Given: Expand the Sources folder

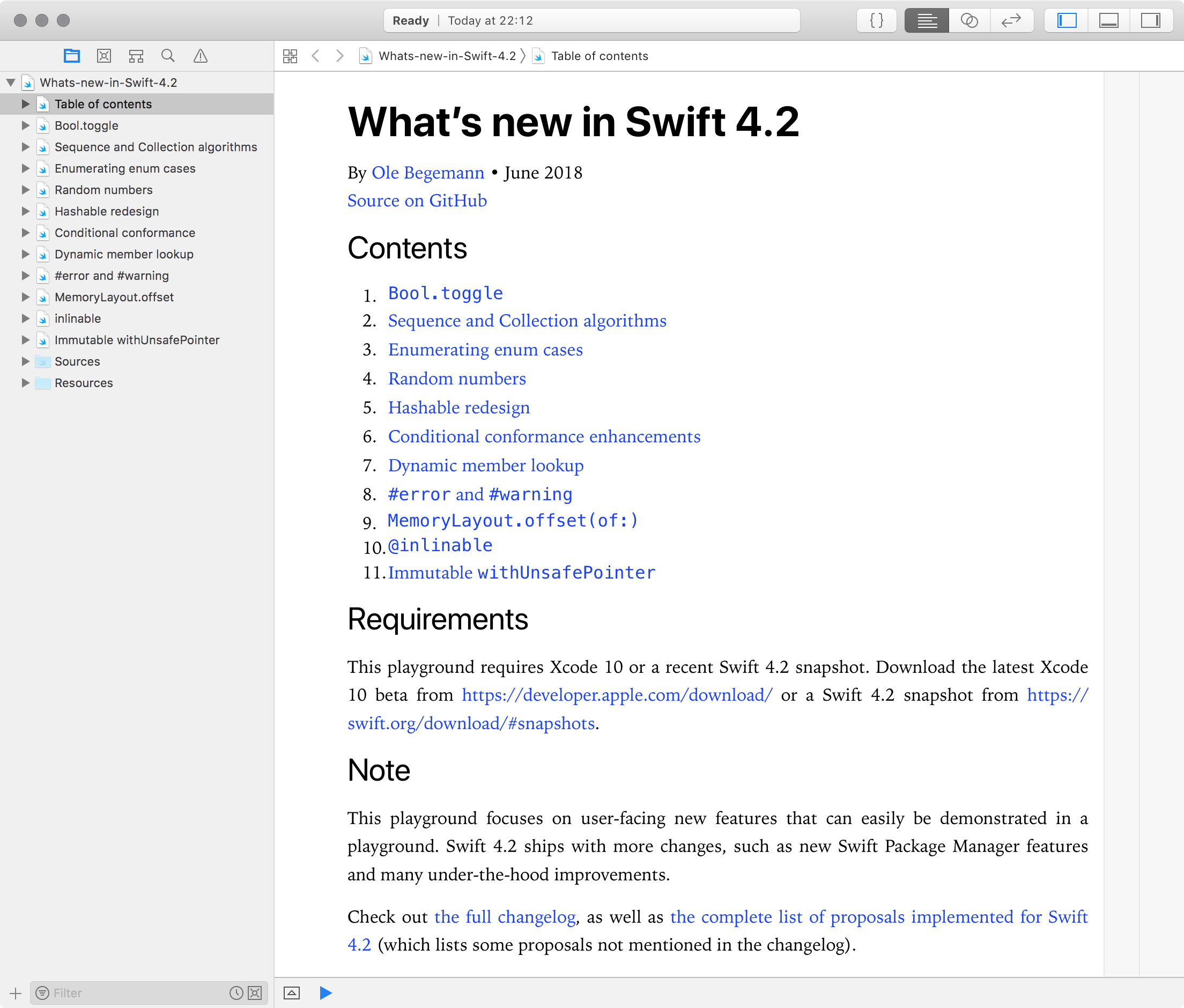Looking at the screenshot, I should pos(25,361).
